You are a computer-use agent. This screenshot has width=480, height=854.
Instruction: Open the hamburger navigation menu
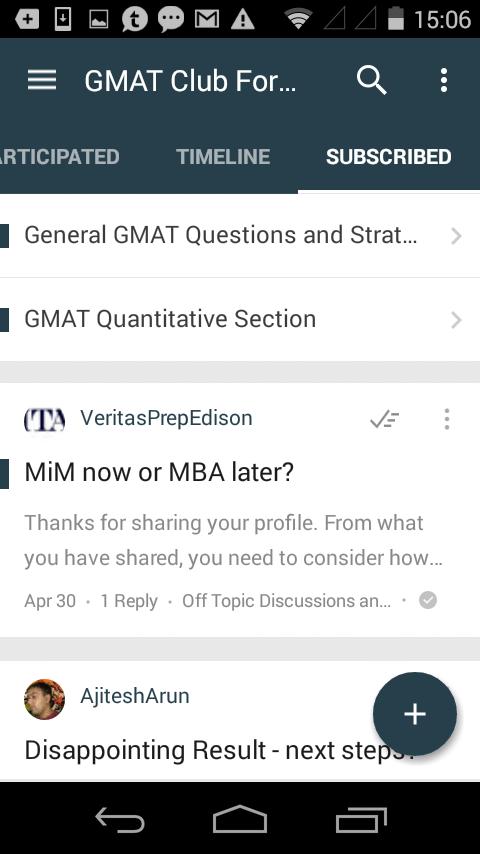42,81
